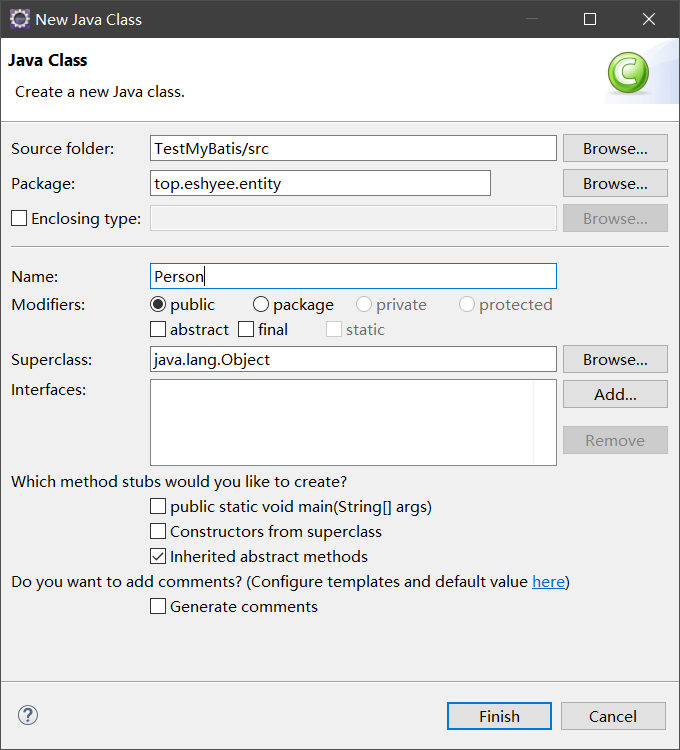
Task: Click the 'Package:' label
Action: 43,183
